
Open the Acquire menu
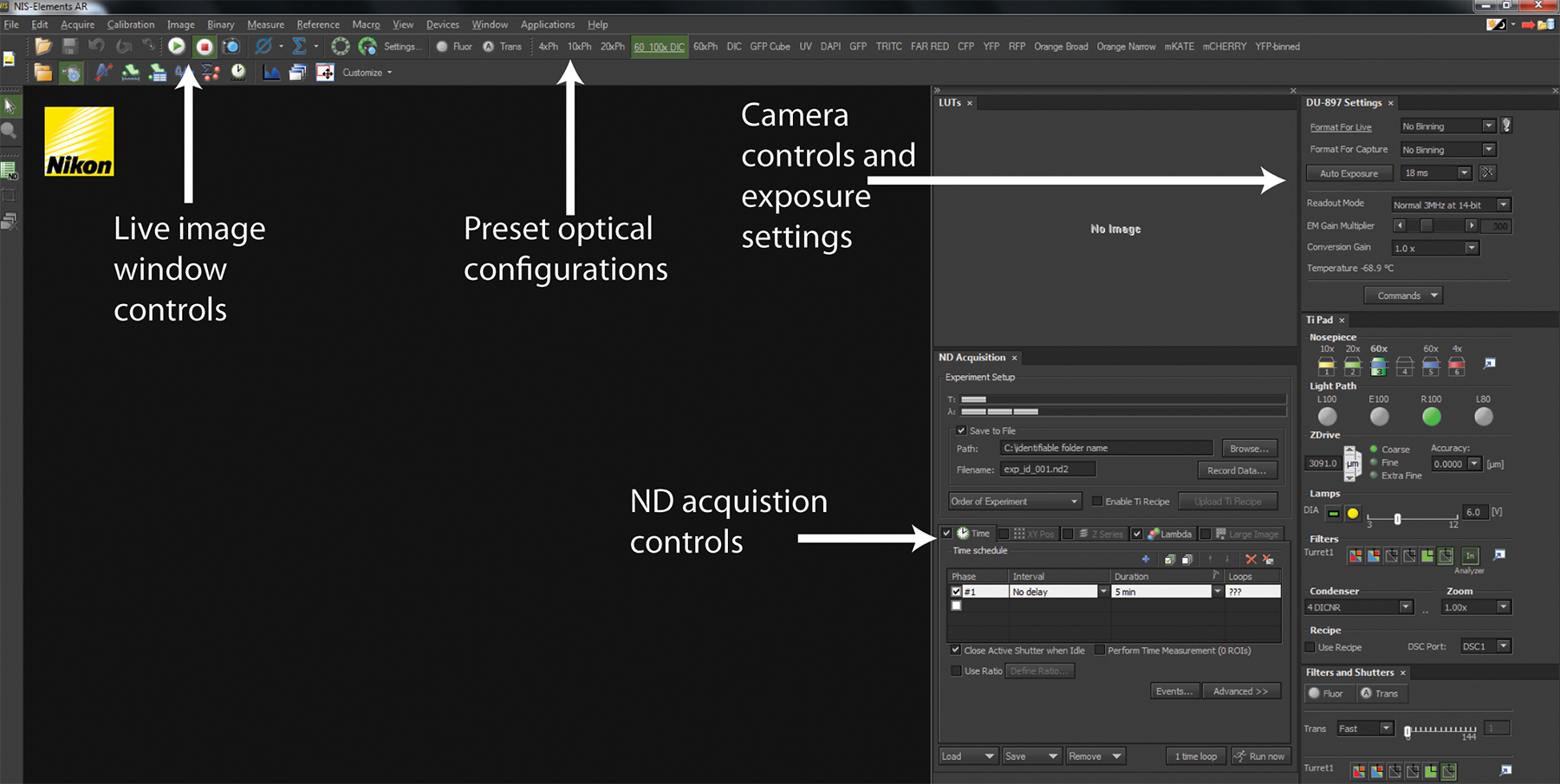pyautogui.click(x=77, y=24)
